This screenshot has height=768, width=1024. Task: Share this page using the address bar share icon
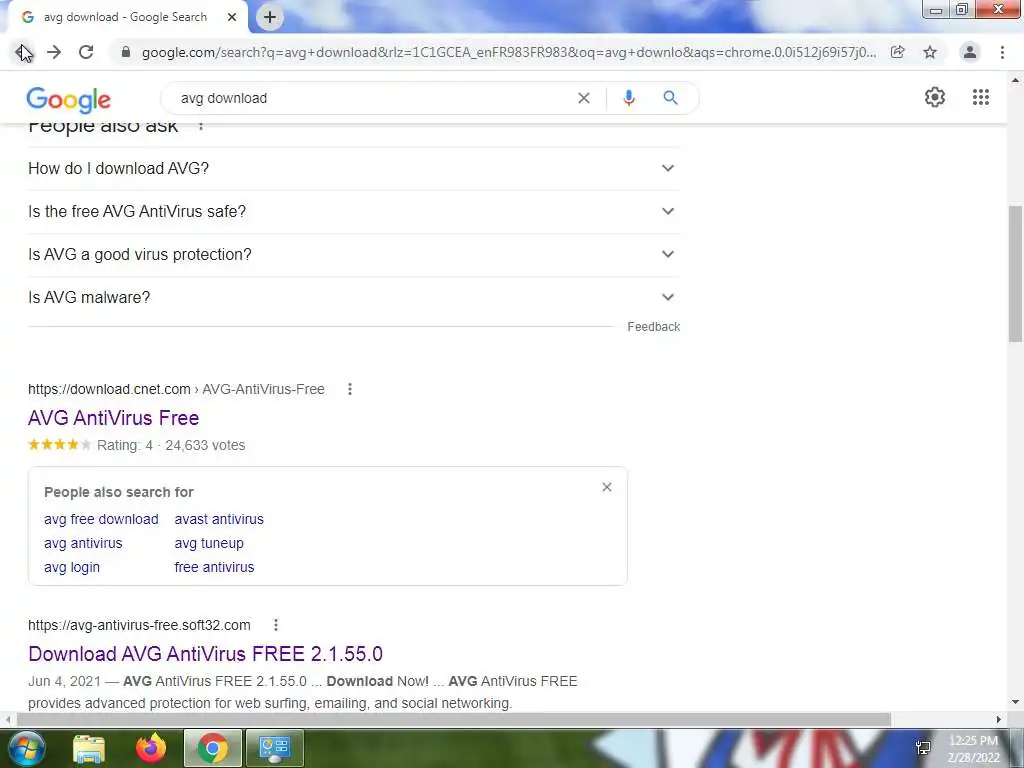pyautogui.click(x=898, y=52)
